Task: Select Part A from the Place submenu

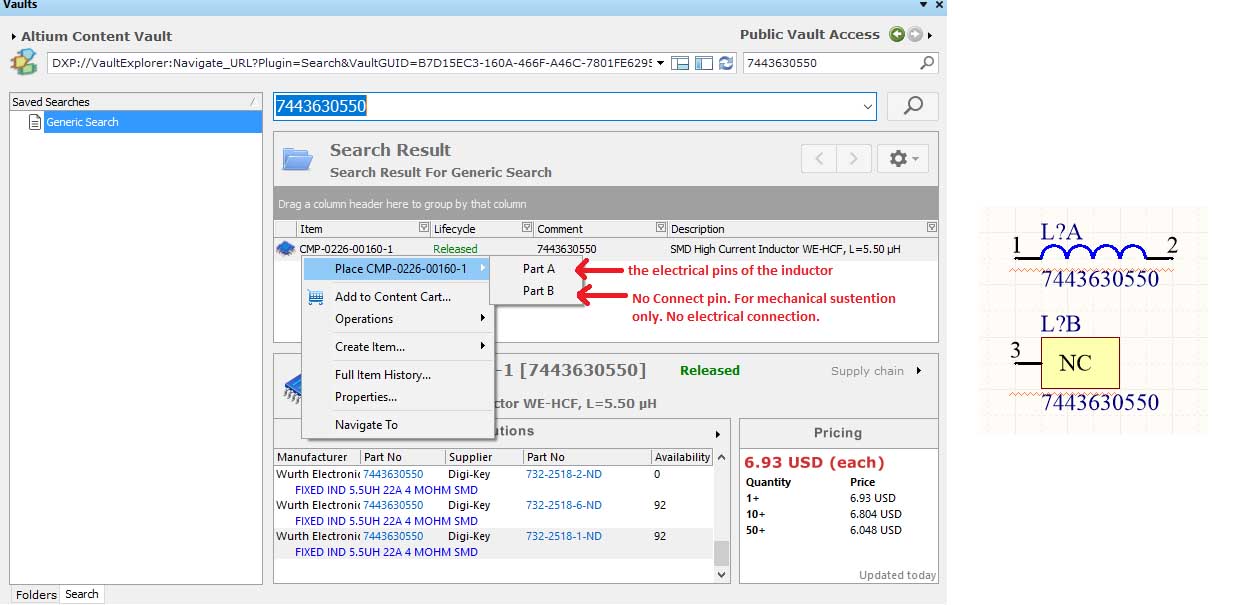Action: (538, 269)
